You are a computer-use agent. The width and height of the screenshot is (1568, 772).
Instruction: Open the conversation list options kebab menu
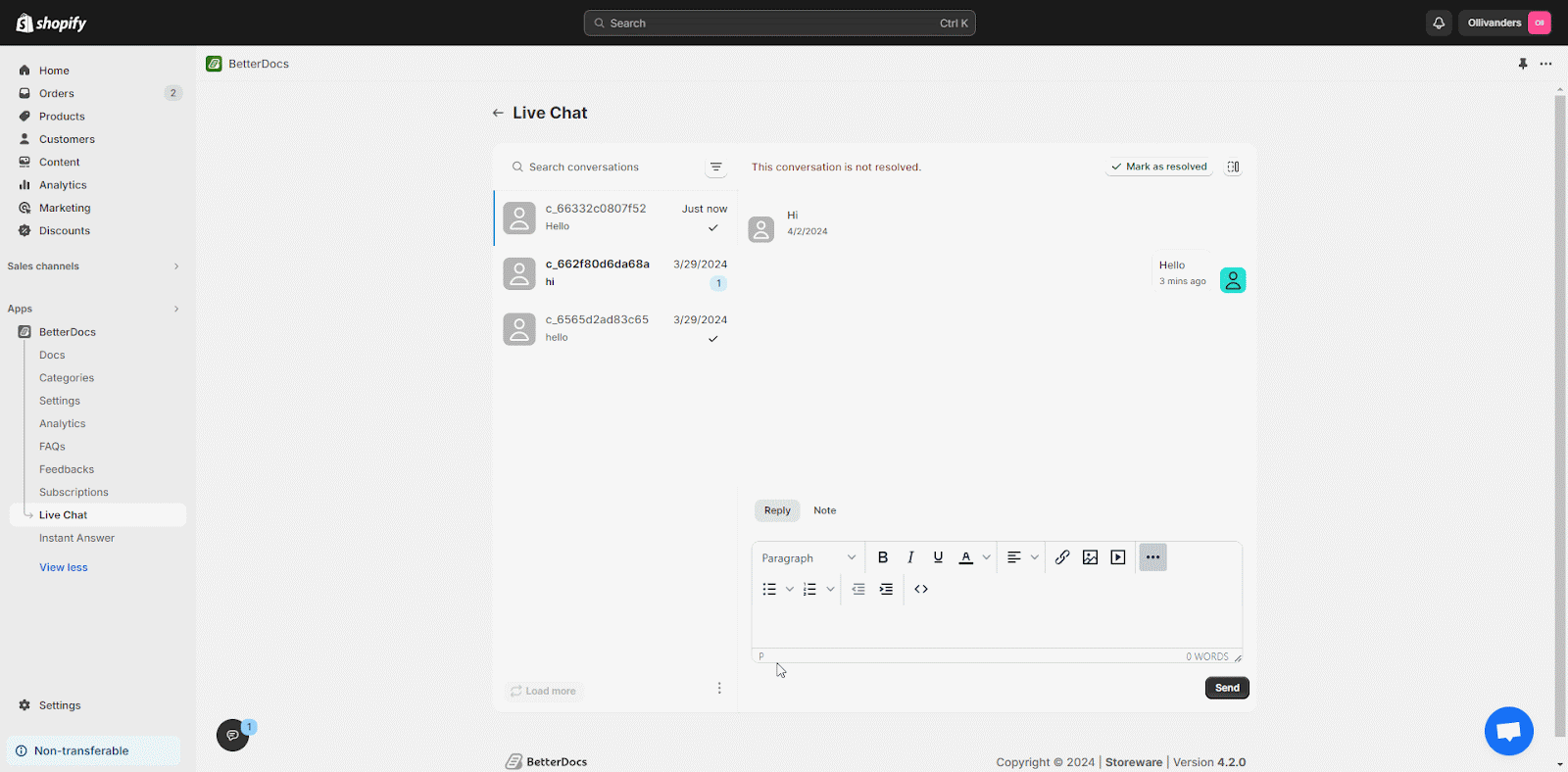[x=719, y=688]
